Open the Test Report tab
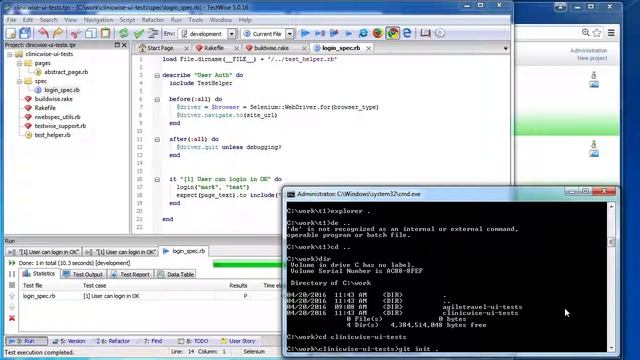The image size is (640, 360). 131,274
